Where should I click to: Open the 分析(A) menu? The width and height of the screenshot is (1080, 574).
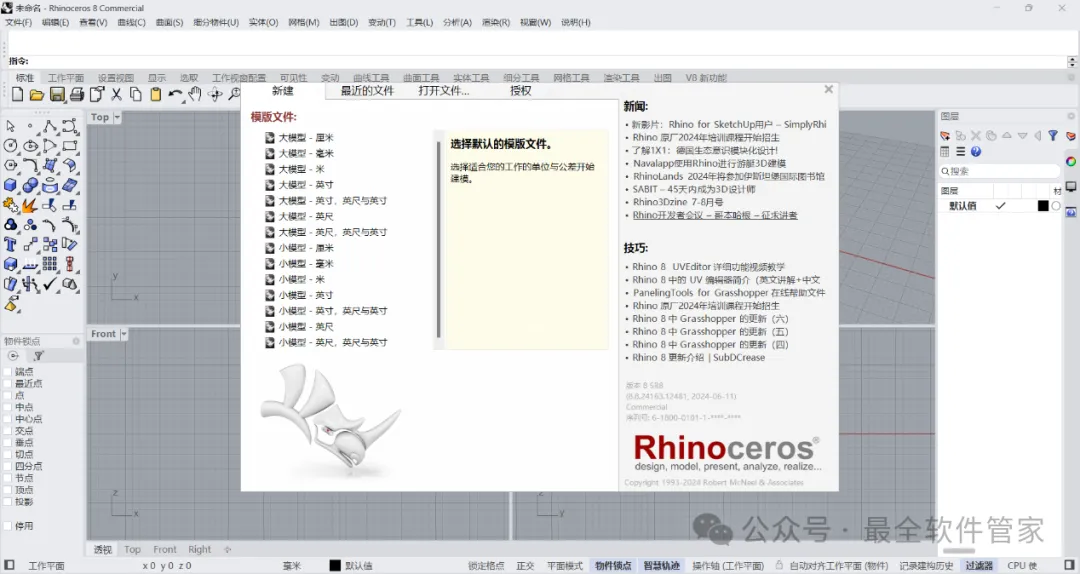[457, 22]
